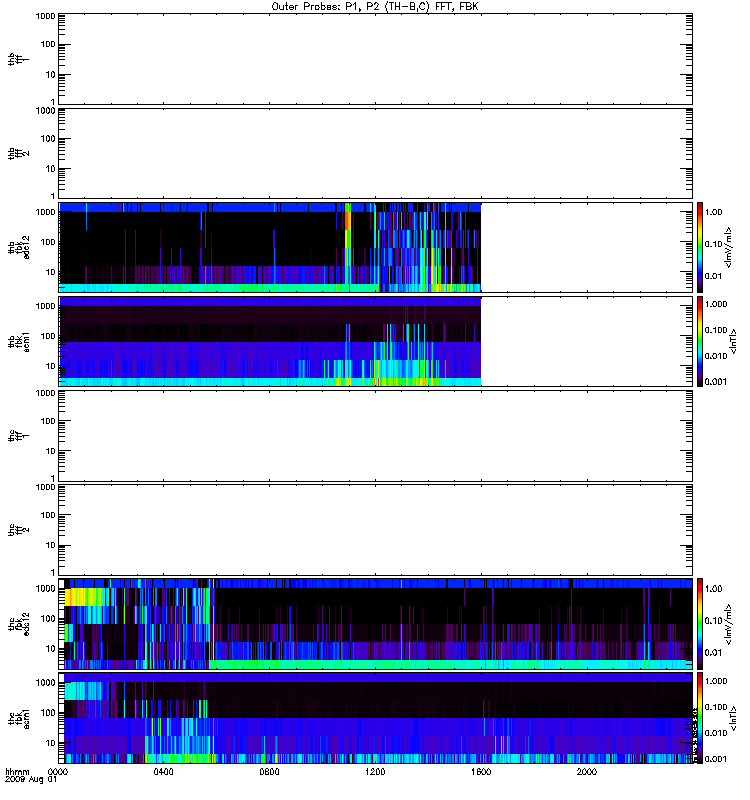The height and width of the screenshot is (800, 750).
Task: Click the '2000' time label on the x-axis
Action: [587, 772]
